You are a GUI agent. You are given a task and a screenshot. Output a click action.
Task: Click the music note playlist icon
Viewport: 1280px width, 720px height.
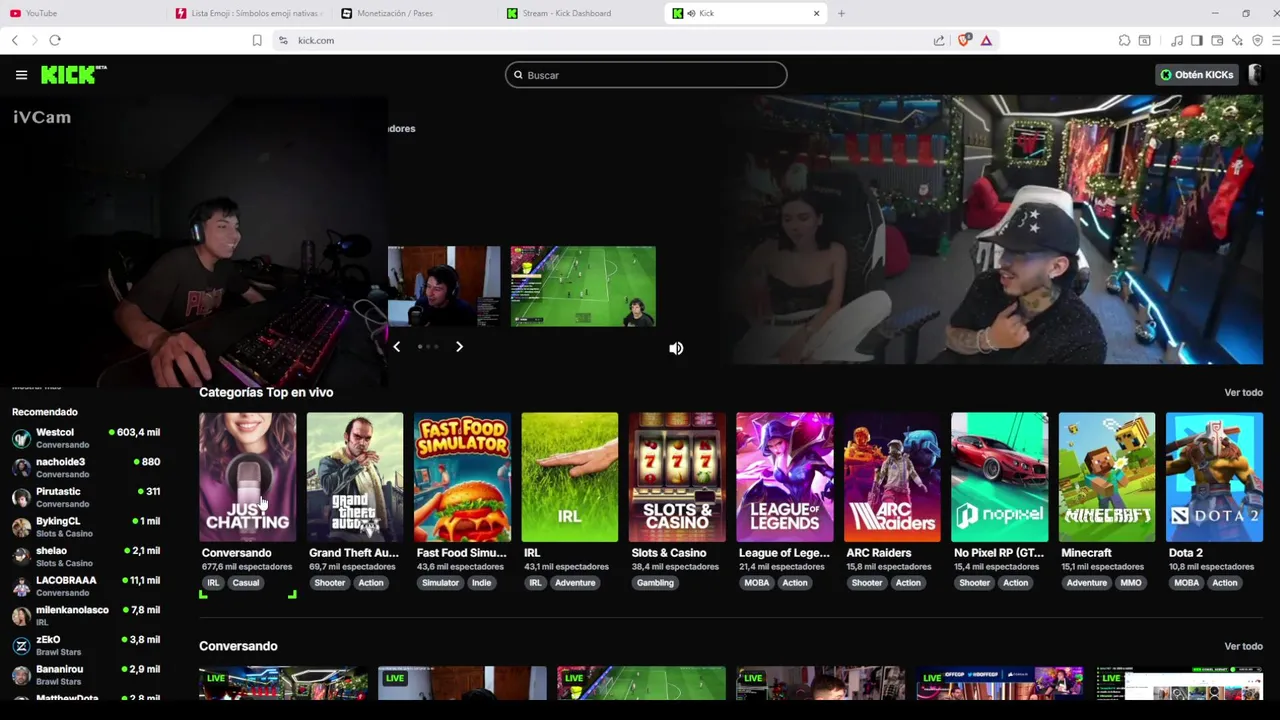(1177, 40)
